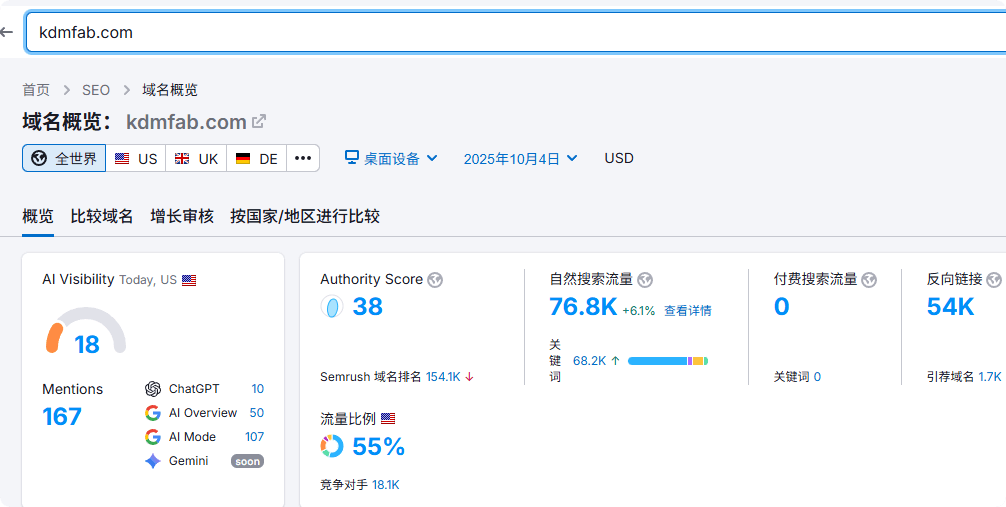Open organic traffic value 76.8K
Viewport: 1006px width, 507px height.
click(583, 307)
